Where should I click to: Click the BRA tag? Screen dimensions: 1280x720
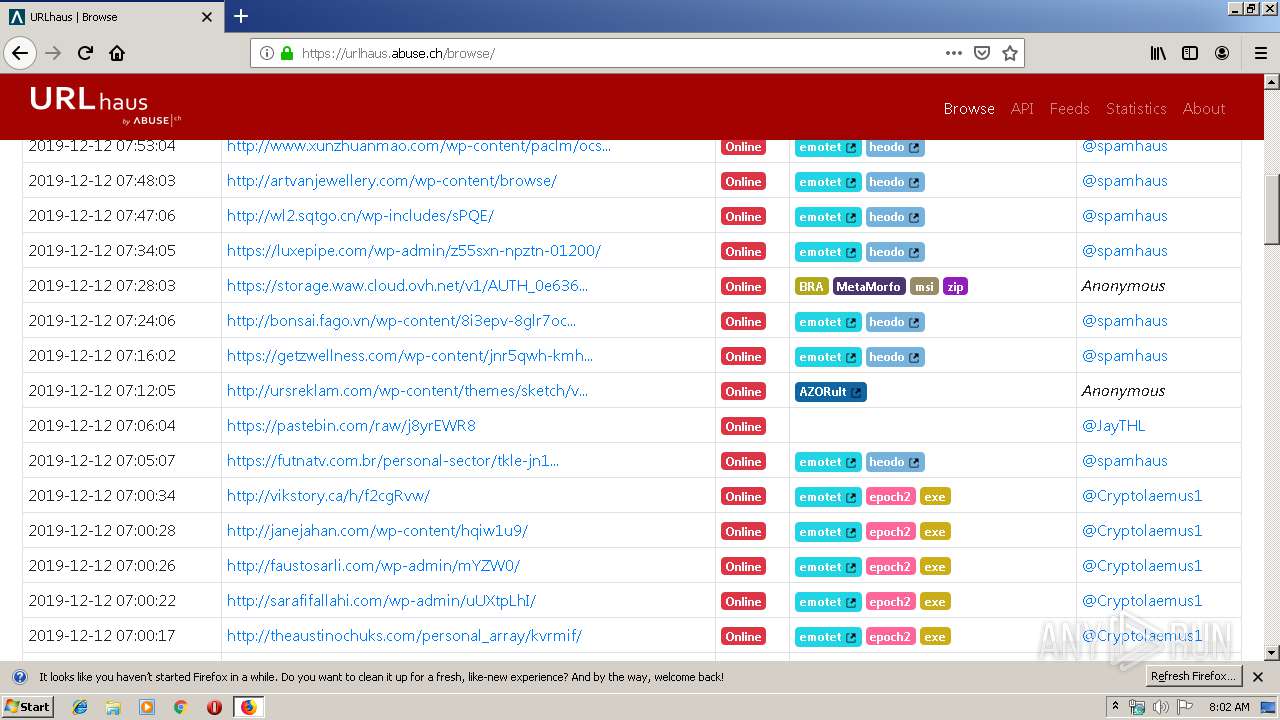tap(811, 287)
